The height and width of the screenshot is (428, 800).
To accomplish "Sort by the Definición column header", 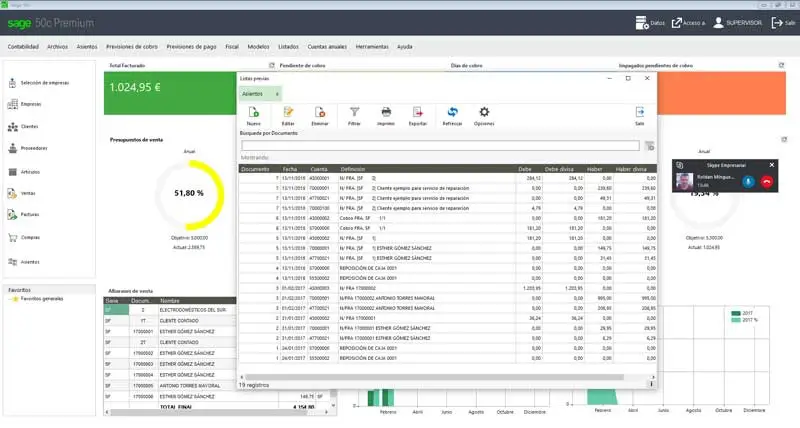I will (x=427, y=169).
